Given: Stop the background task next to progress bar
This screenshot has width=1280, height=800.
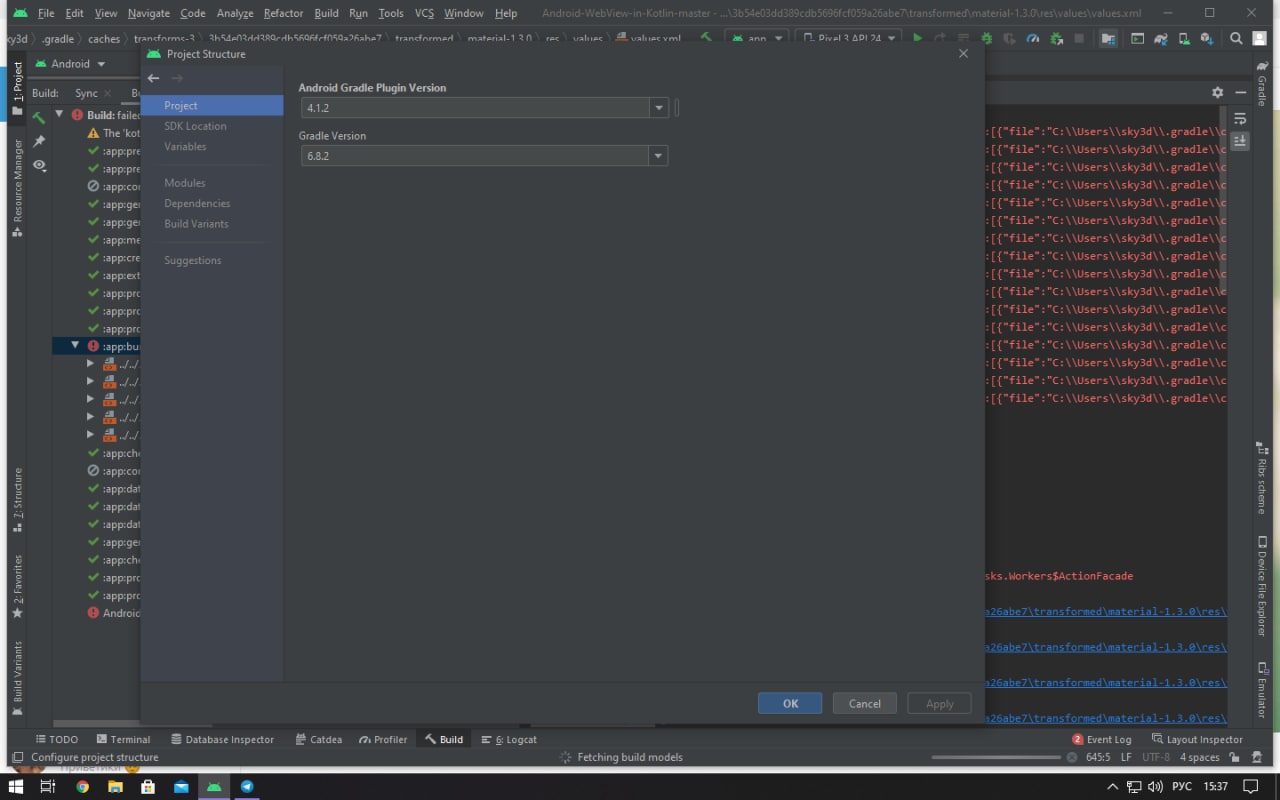Looking at the screenshot, I should coord(1072,757).
